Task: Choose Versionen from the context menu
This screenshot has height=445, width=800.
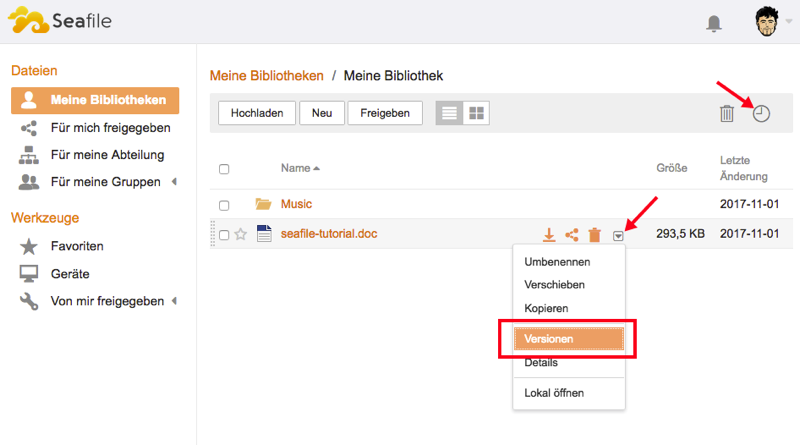Action: 568,339
